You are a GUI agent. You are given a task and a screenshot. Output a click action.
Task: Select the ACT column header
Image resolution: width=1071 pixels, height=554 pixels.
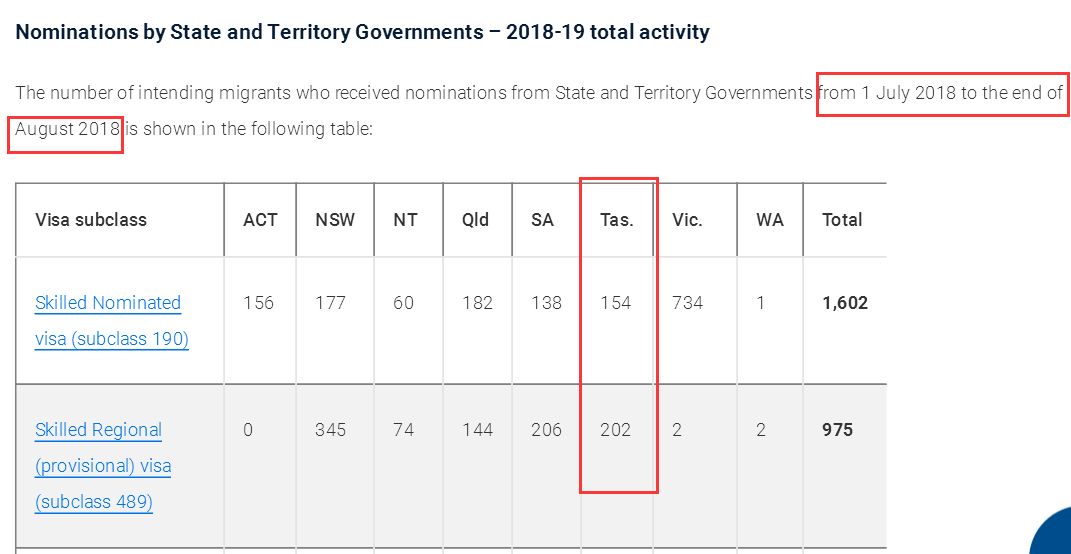coord(260,220)
